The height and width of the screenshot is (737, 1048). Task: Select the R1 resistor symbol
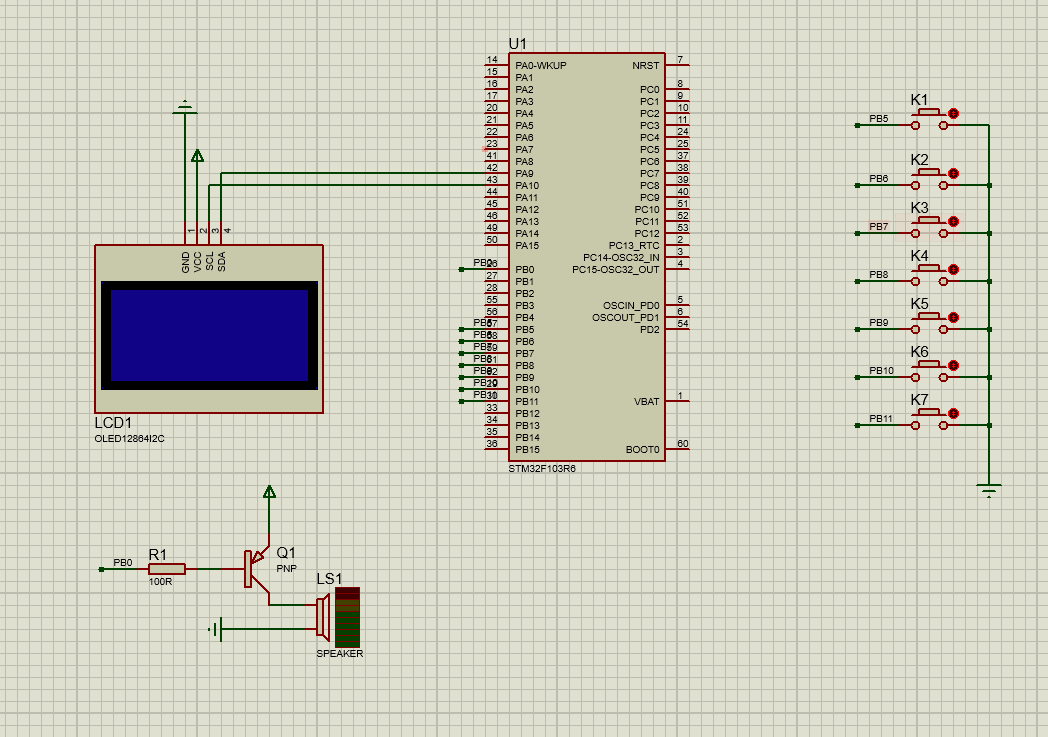166,569
